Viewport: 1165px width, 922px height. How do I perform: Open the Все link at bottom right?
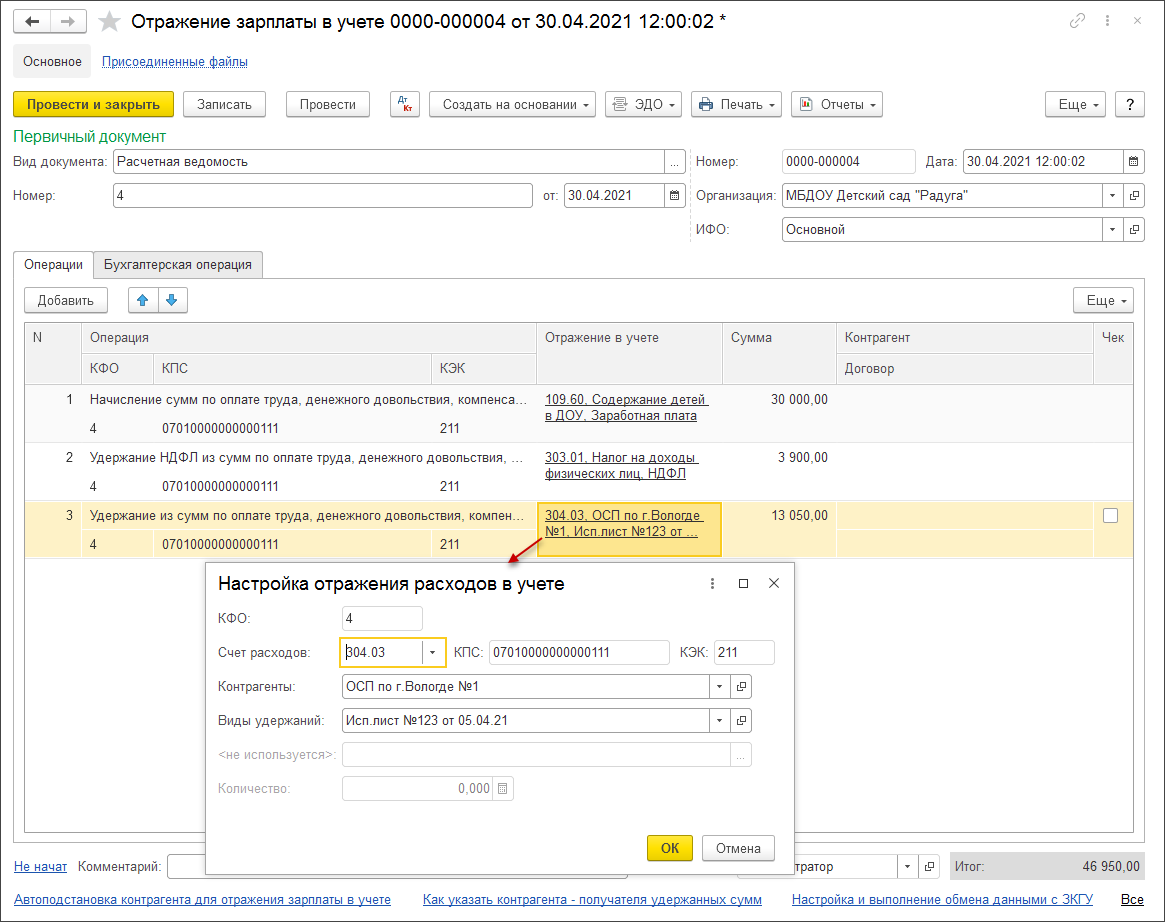[1132, 899]
